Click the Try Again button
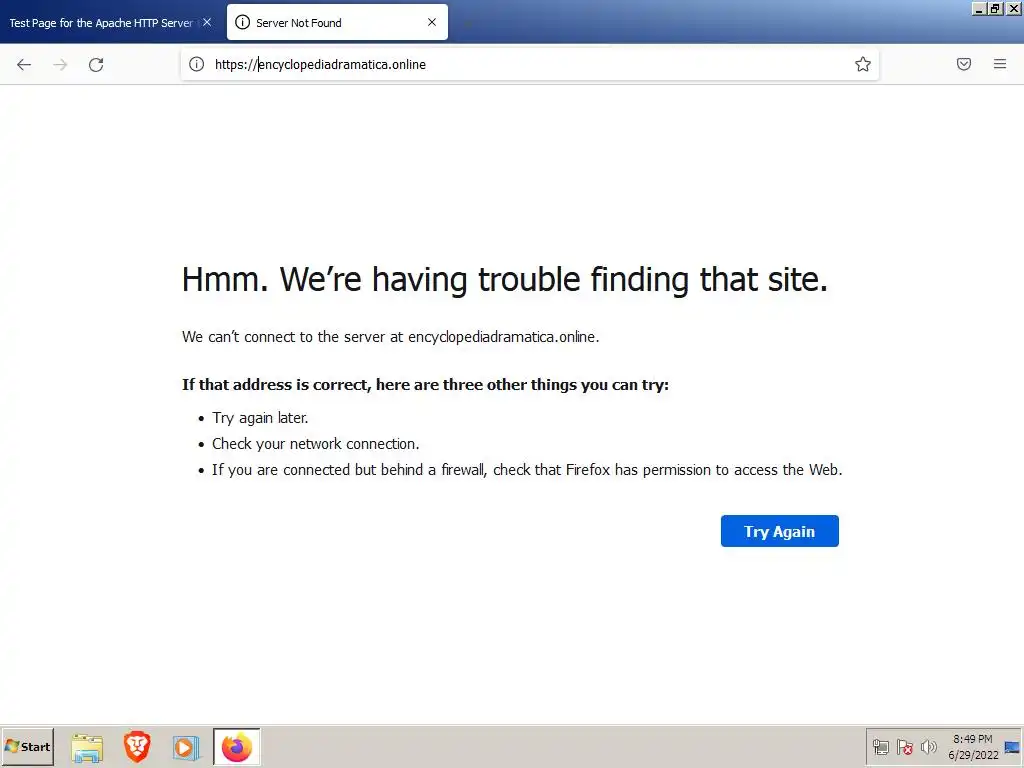1024x768 pixels. [x=780, y=531]
